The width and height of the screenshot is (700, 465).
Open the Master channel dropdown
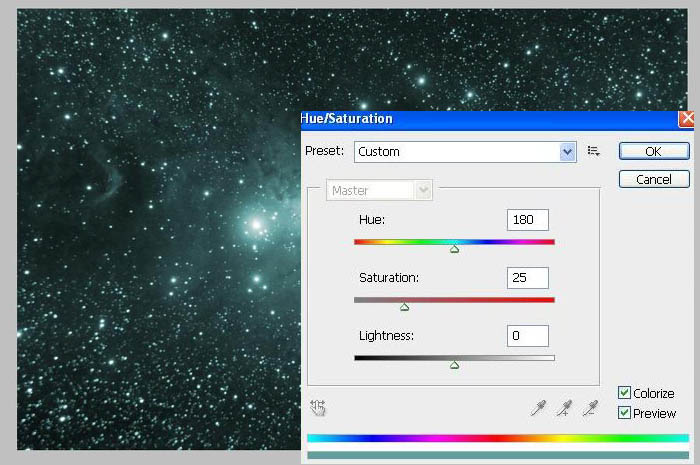[379, 191]
